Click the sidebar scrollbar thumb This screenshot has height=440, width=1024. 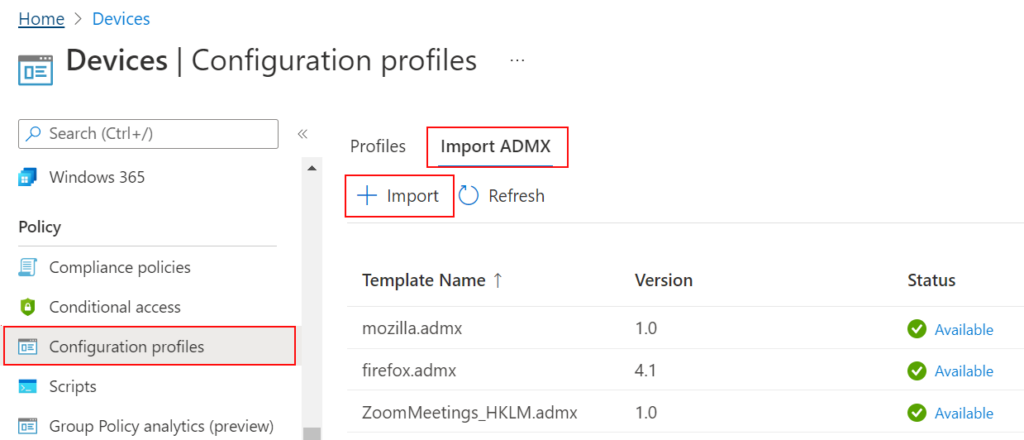(312, 433)
